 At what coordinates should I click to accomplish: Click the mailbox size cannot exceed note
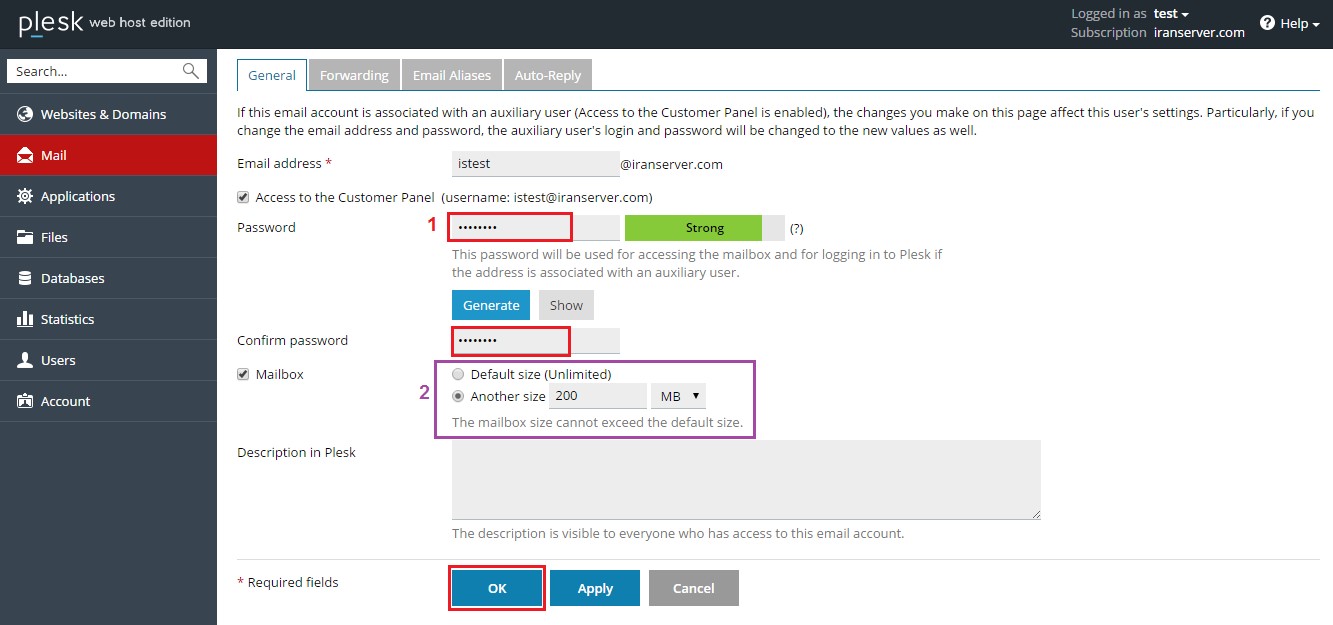pos(598,422)
